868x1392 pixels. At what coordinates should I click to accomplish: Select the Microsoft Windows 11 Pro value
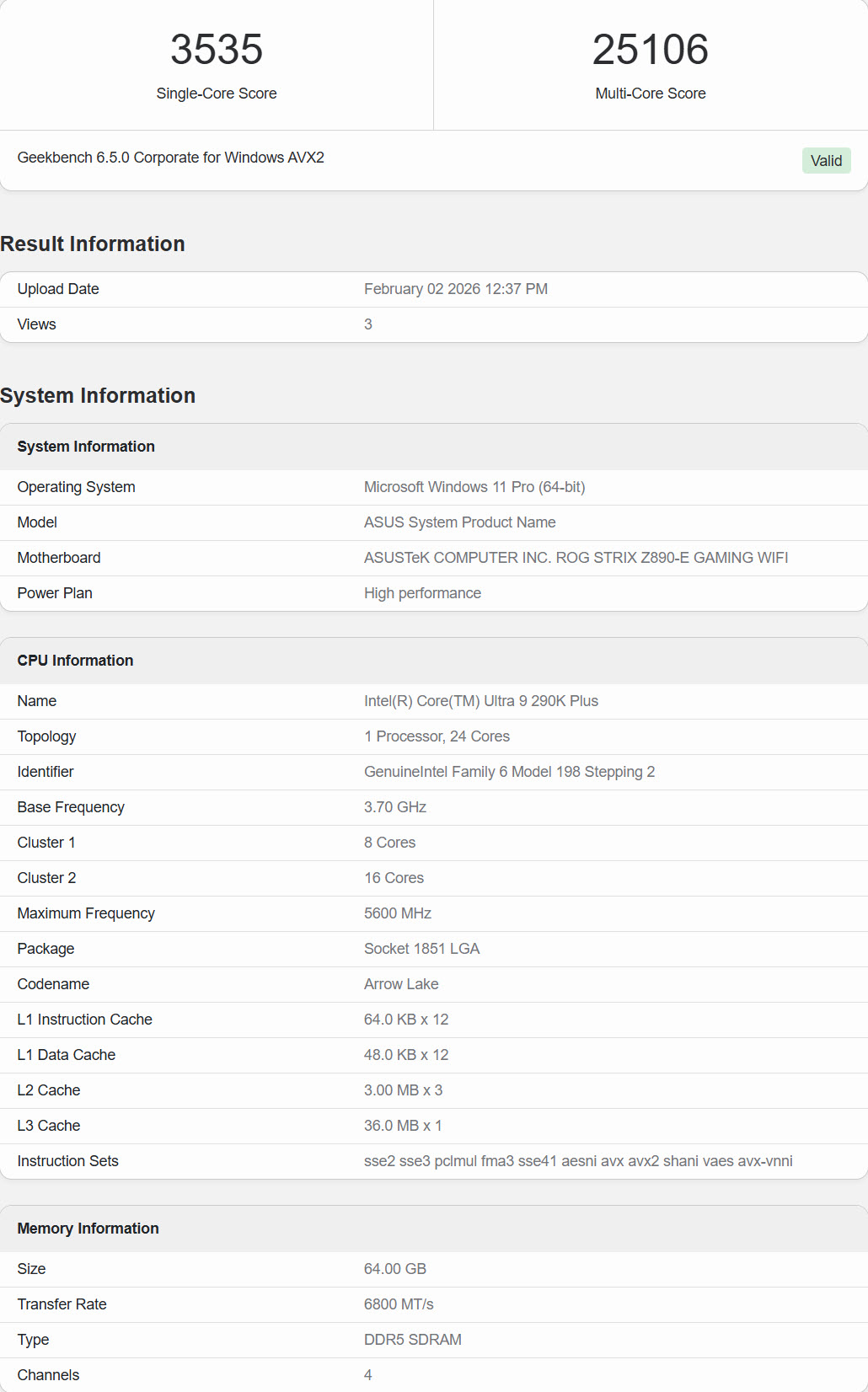pyautogui.click(x=474, y=487)
